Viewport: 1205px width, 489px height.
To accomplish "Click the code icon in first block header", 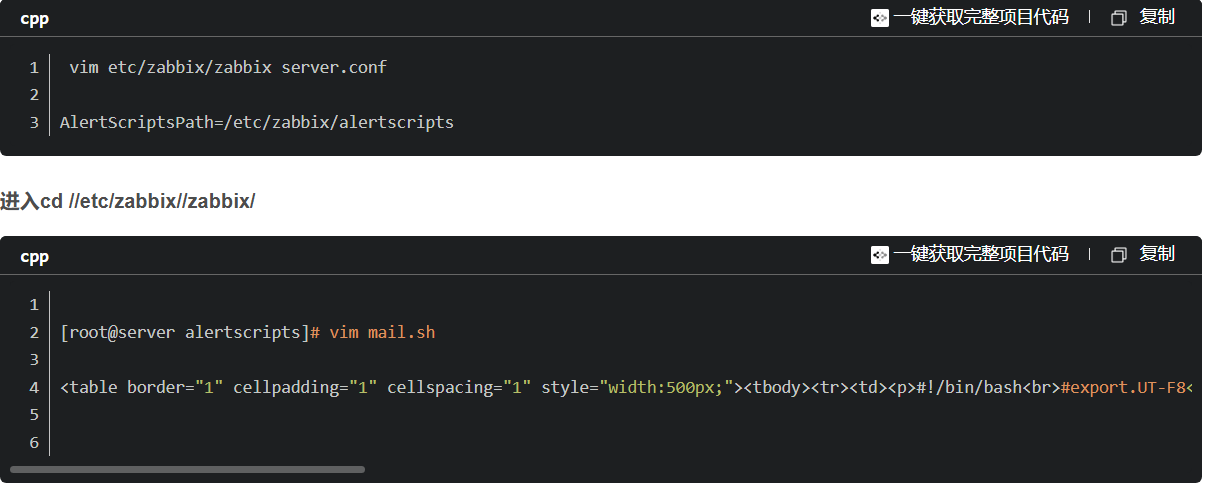I will coord(879,17).
